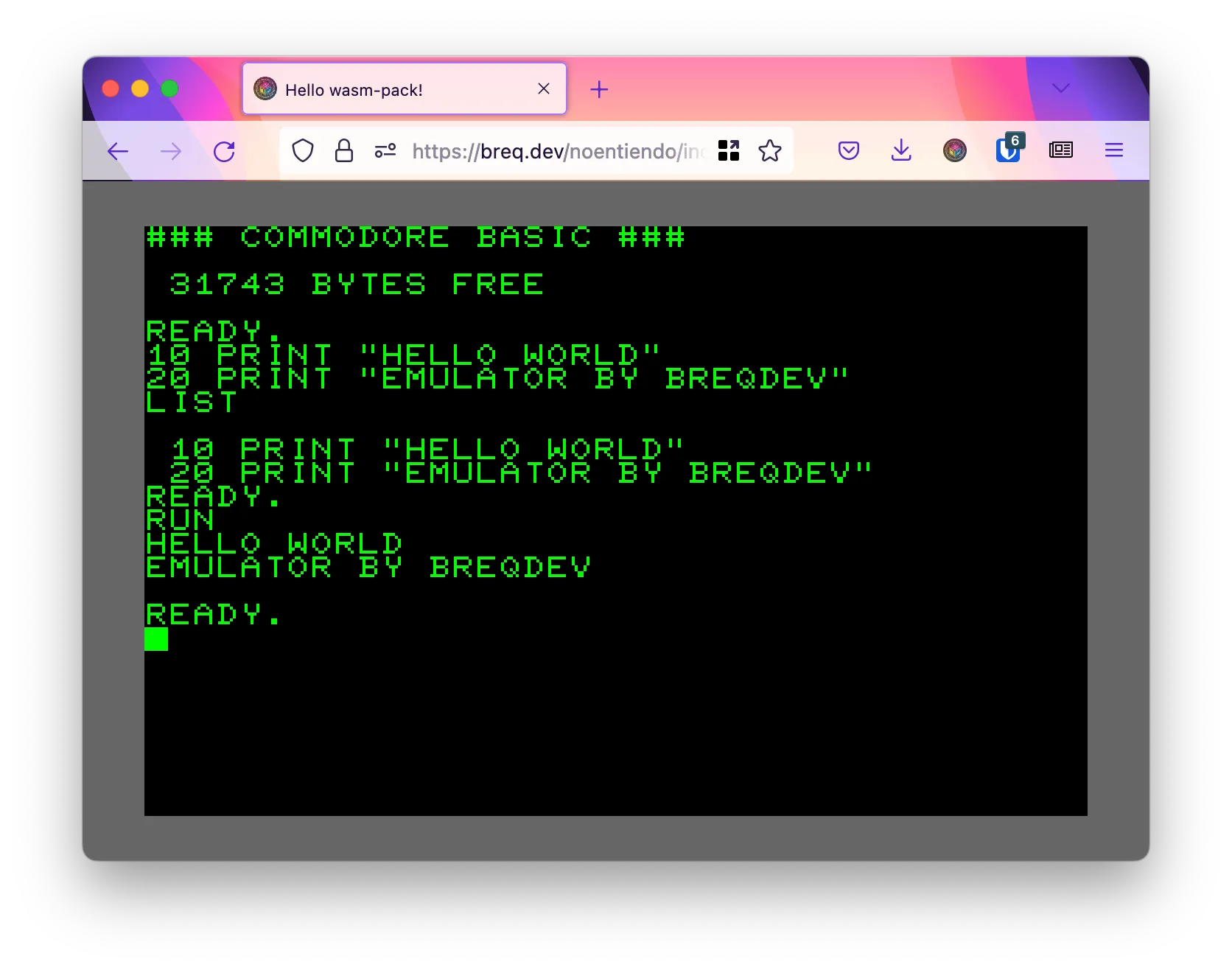Screen dimensions: 1232x970
Task: Open tracking protection shield icon
Action: click(303, 151)
